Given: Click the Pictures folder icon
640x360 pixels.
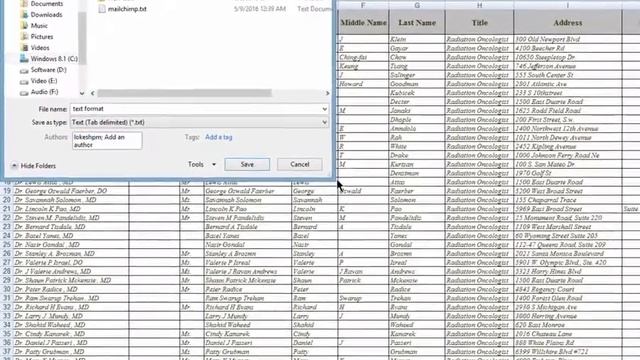Looking at the screenshot, I should [25, 37].
